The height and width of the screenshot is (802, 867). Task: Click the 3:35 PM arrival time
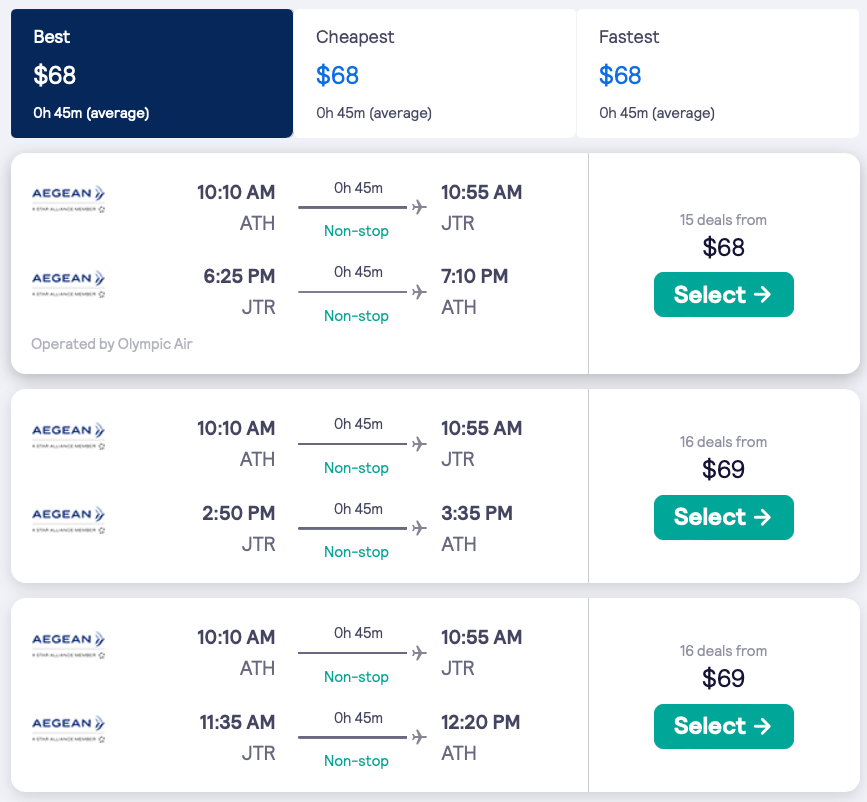tap(477, 513)
